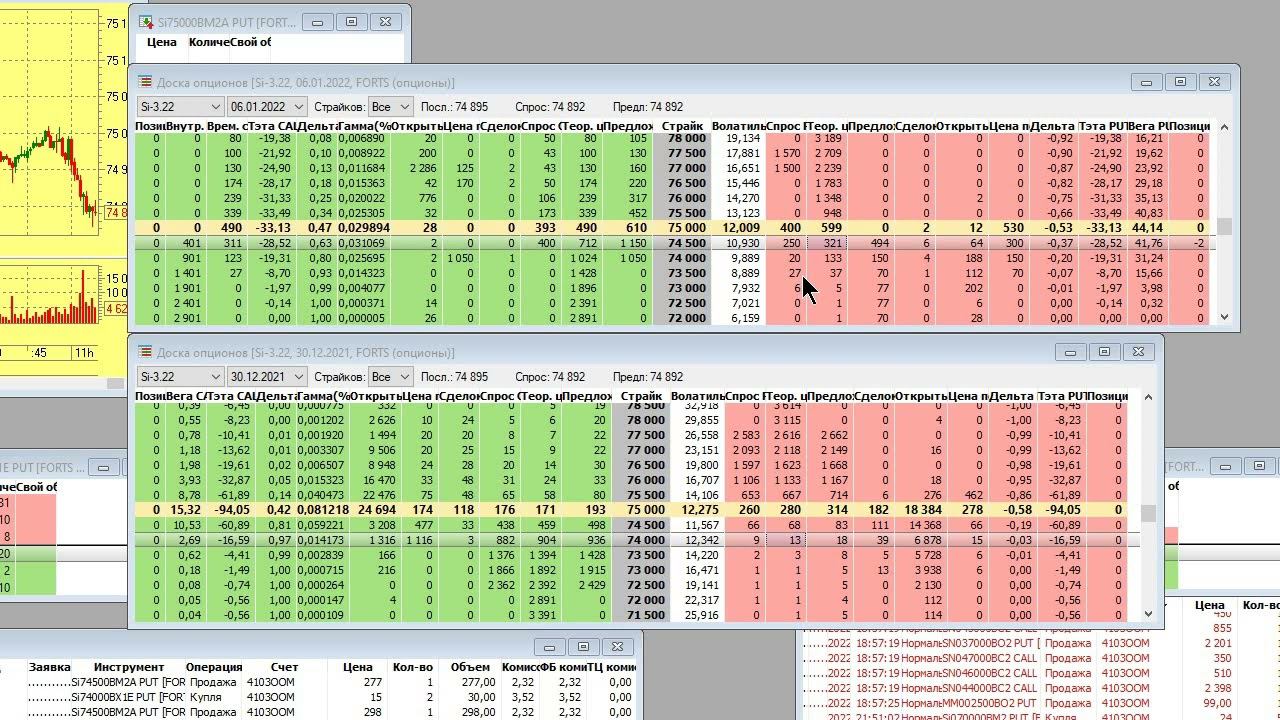Select strike 74 000 in the 30.12.2021 board

pyautogui.click(x=642, y=540)
